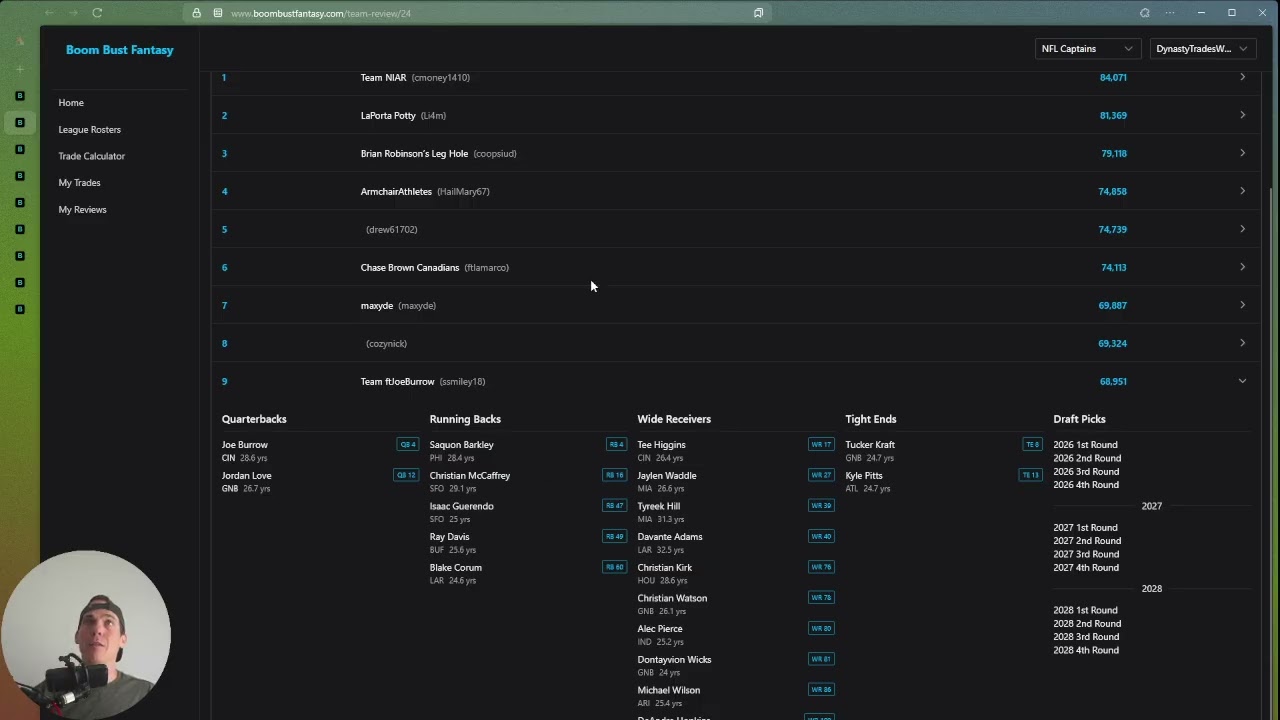Open My Trades in the sidebar
The width and height of the screenshot is (1280, 720).
pyautogui.click(x=79, y=183)
